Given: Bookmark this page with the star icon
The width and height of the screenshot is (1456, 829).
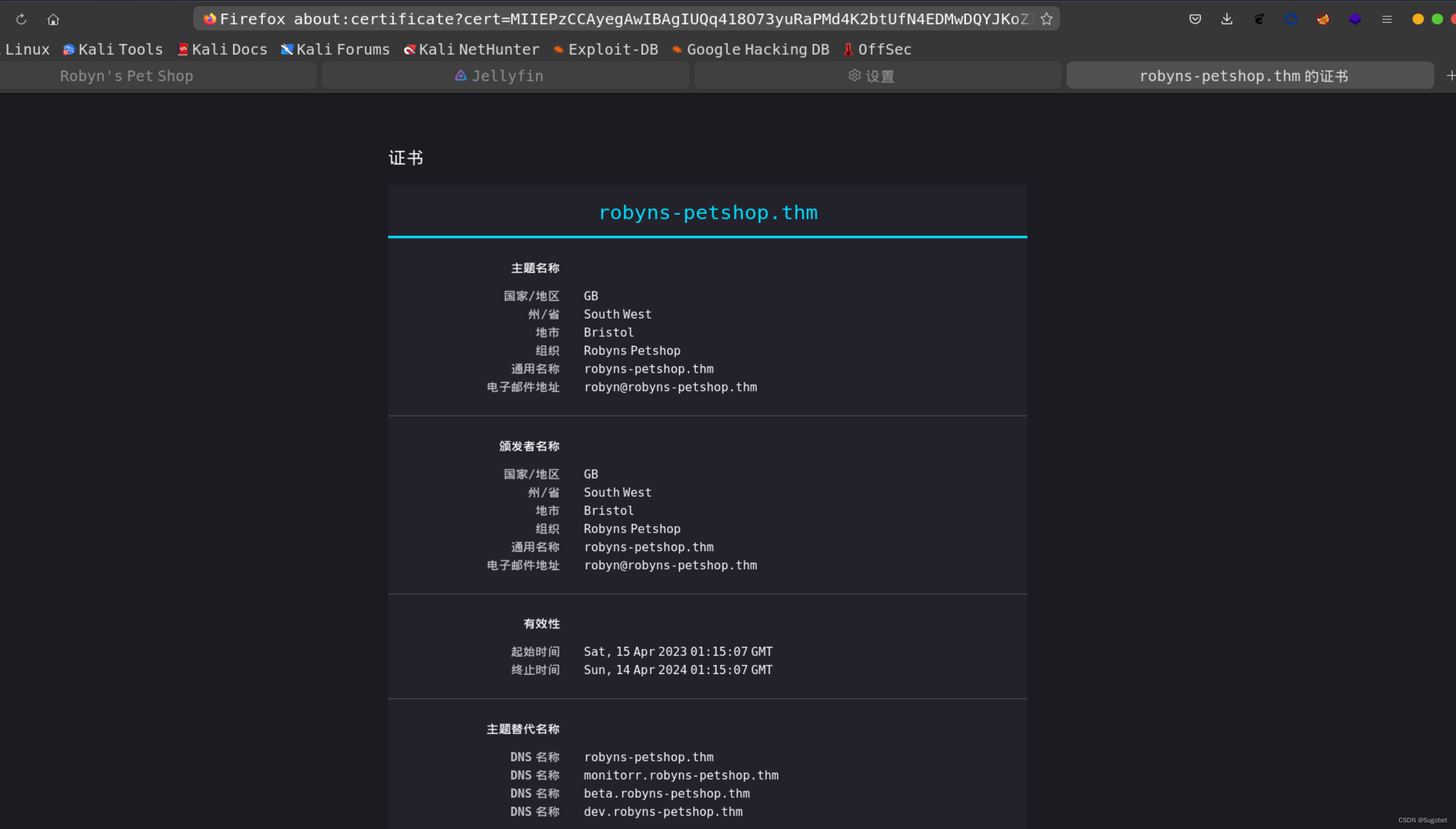Looking at the screenshot, I should click(1046, 19).
